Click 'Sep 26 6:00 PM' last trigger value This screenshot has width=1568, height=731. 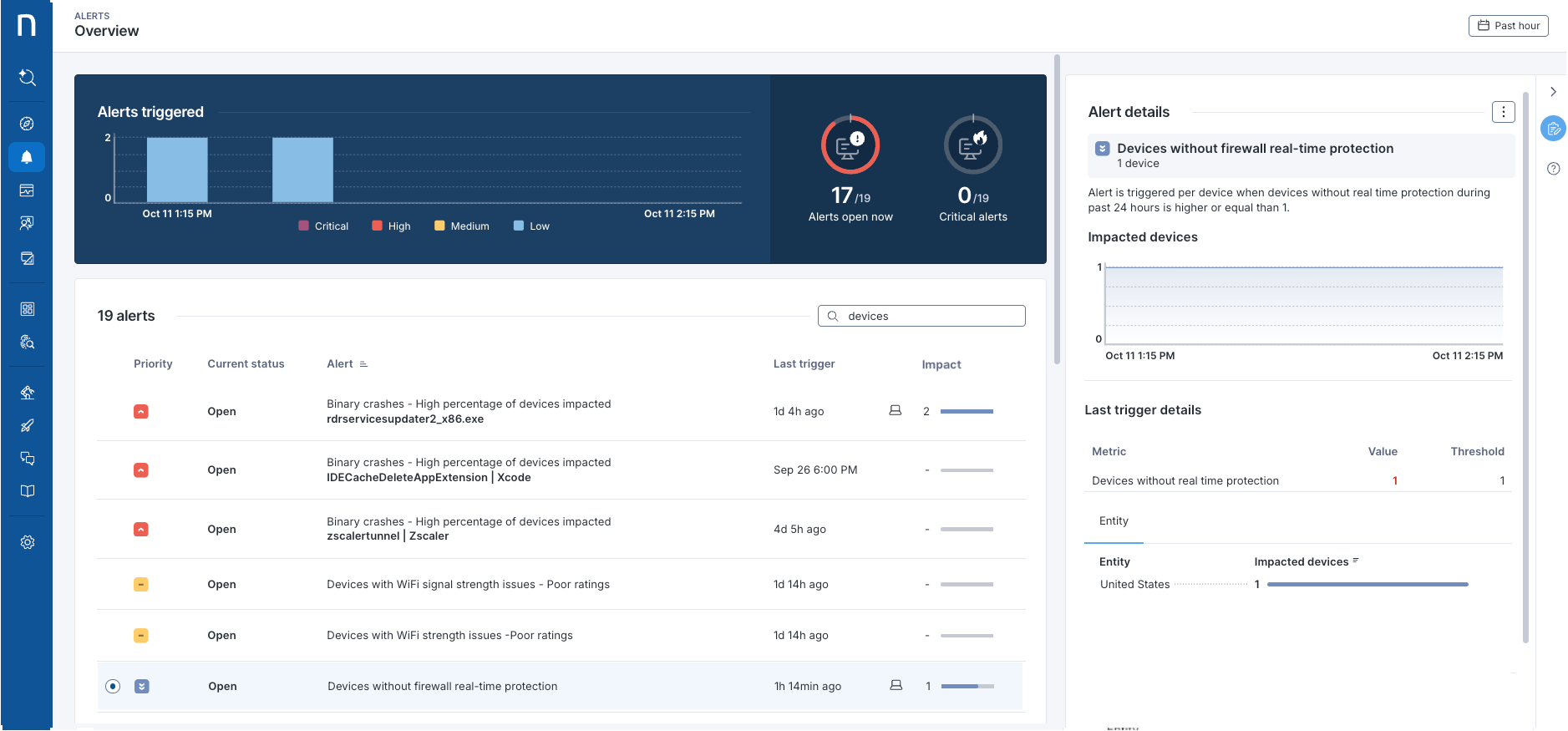815,470
